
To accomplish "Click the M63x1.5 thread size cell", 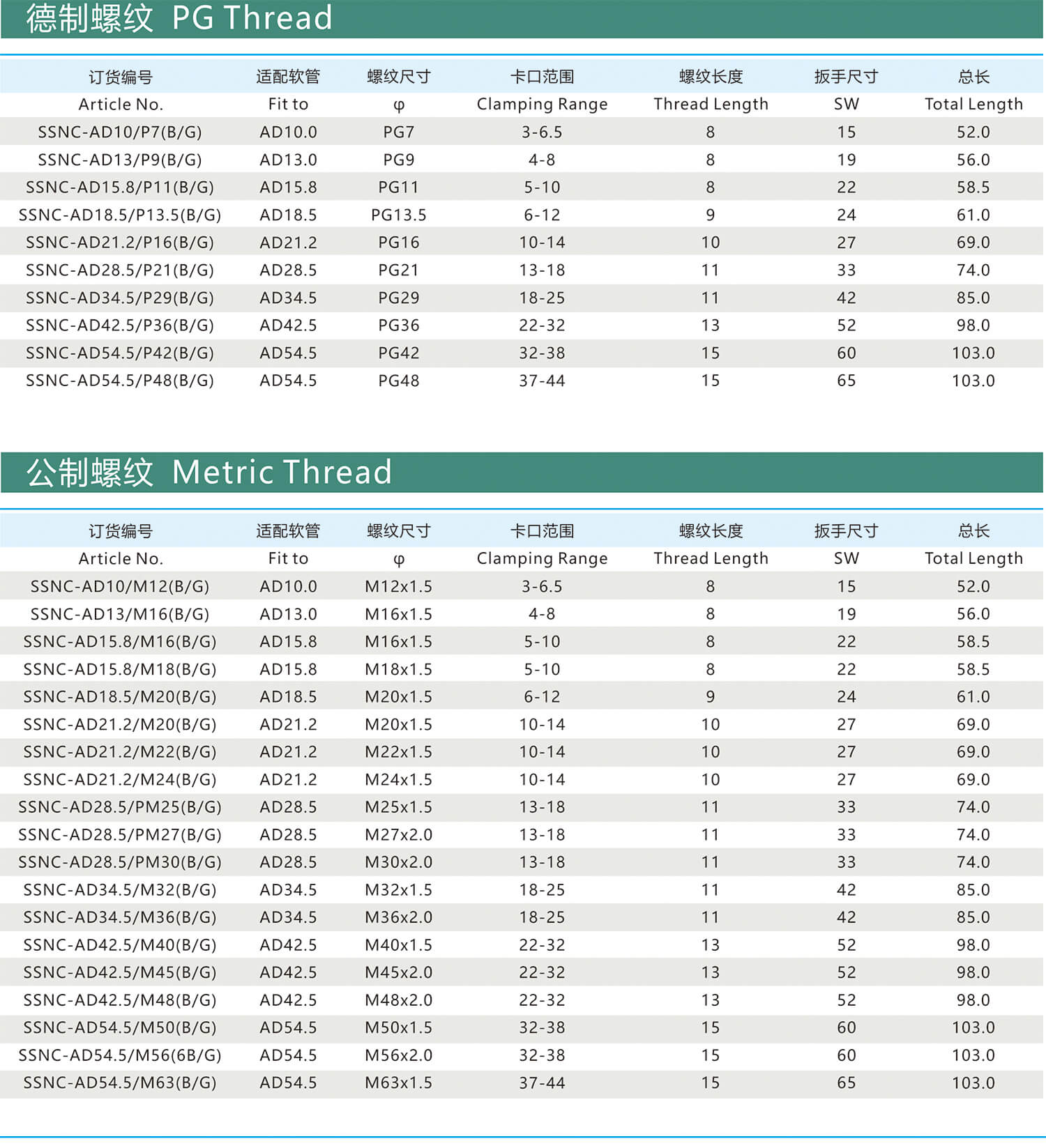I will click(x=398, y=1083).
